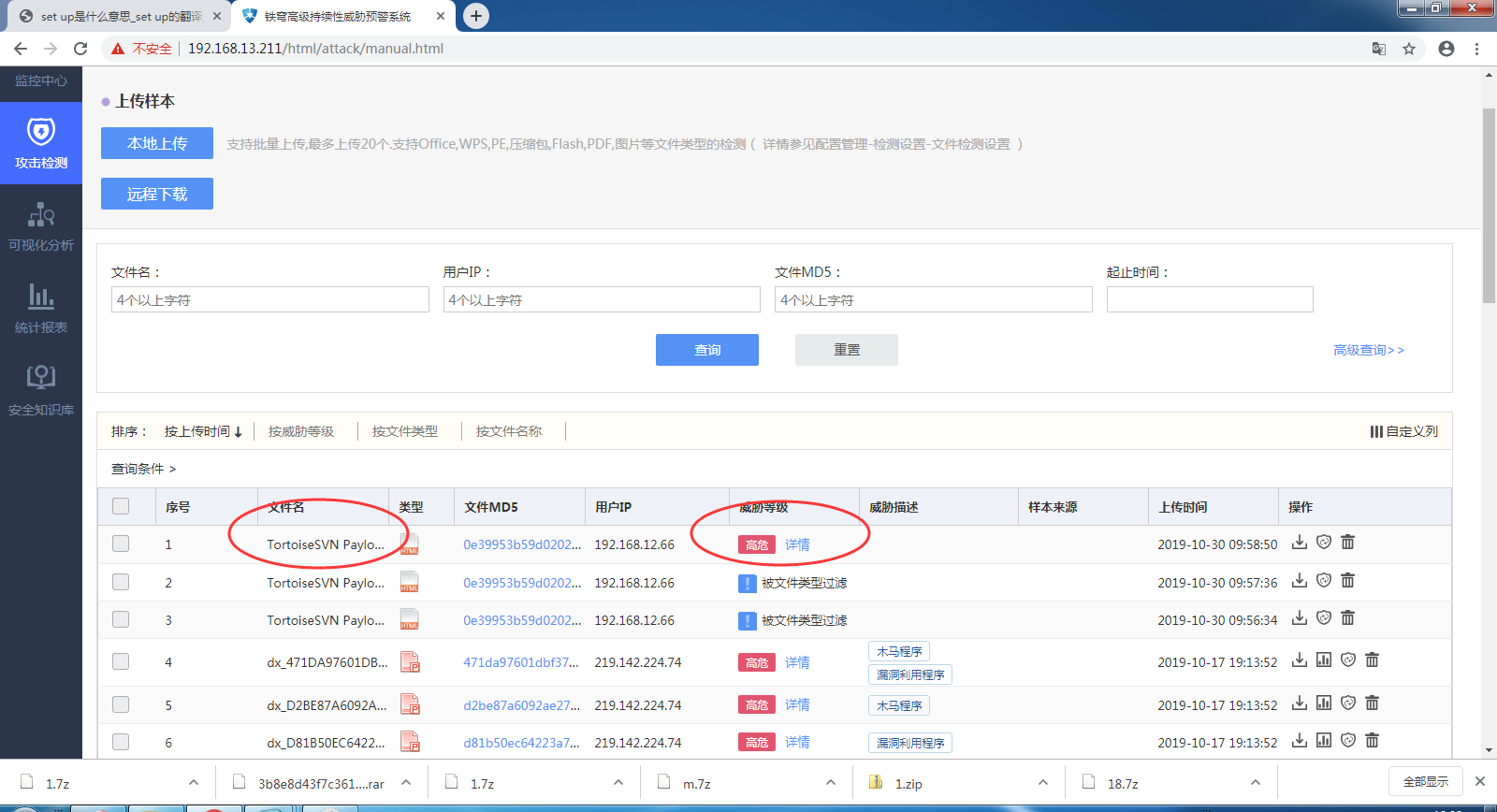Screen dimensions: 1497x812
Task: Open the 攻击检测 sidebar section
Action: pos(41,143)
